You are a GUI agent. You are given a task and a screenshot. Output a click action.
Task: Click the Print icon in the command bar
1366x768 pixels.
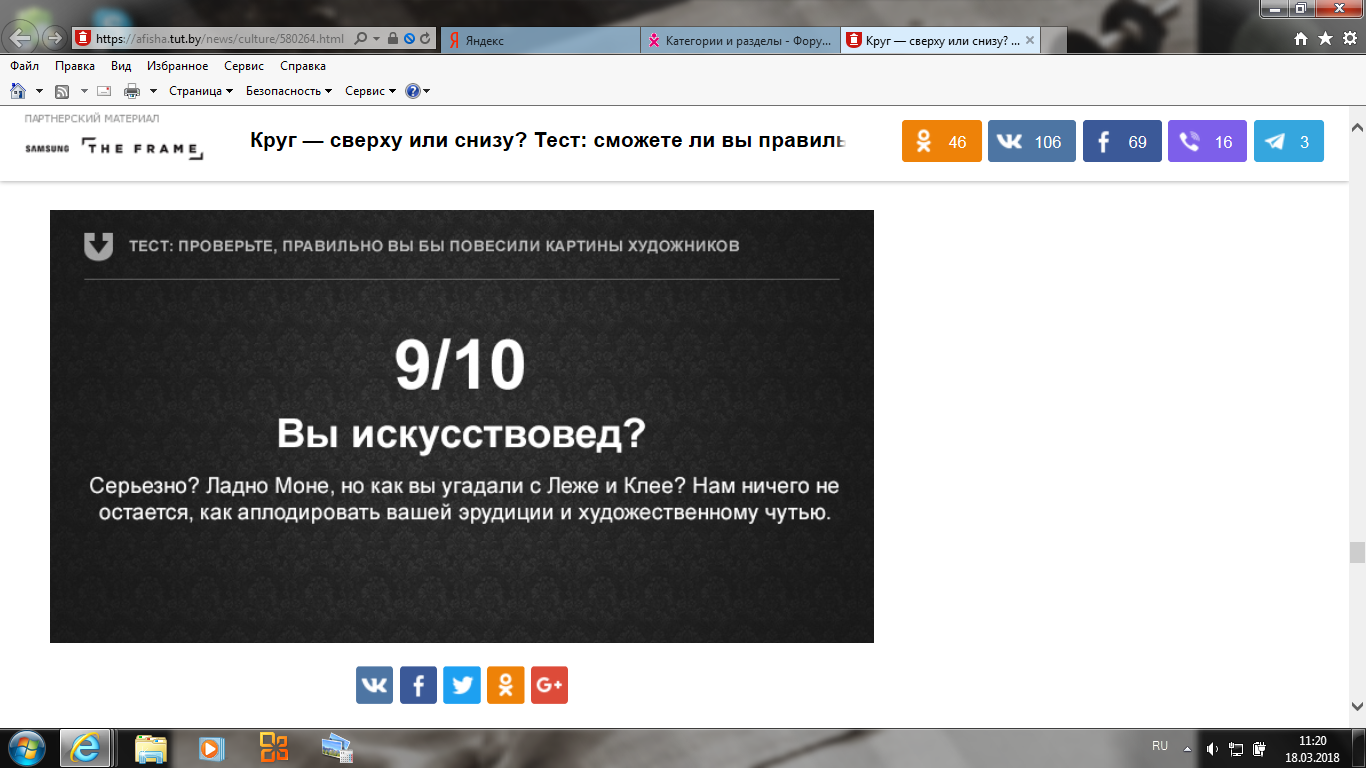pos(132,91)
